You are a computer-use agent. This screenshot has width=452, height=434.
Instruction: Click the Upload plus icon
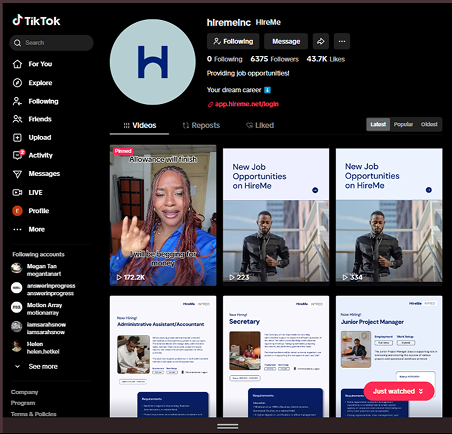click(x=17, y=137)
